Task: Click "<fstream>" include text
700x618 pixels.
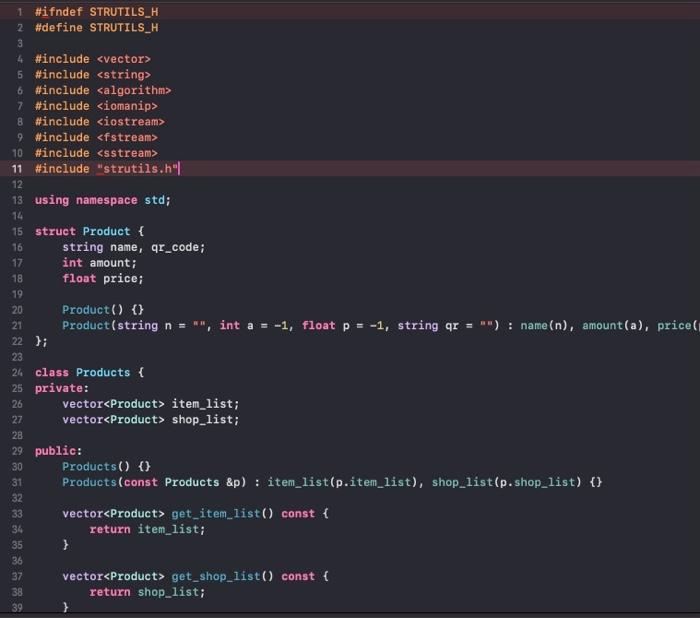Action: (x=127, y=138)
